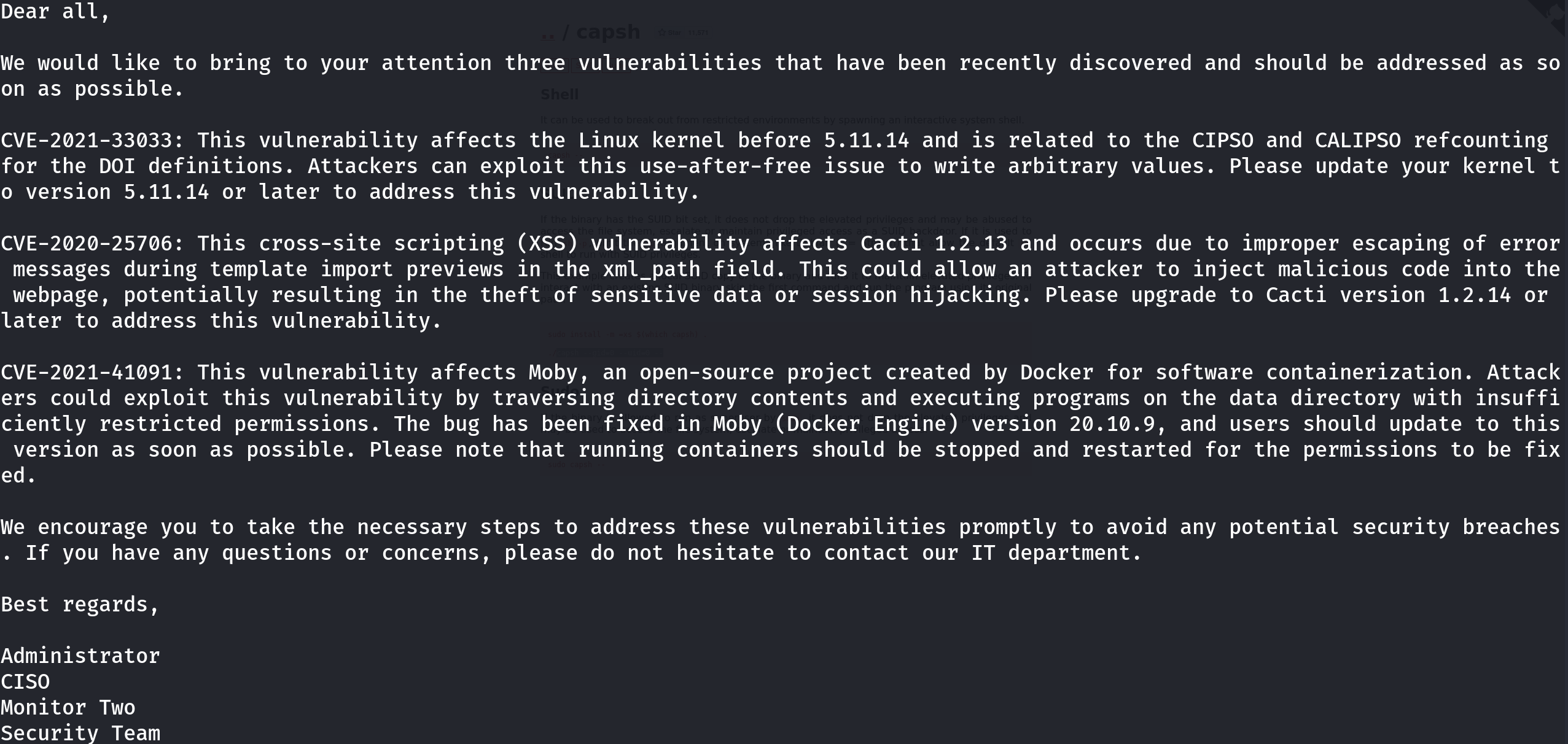Open the 11,571 star count

[698, 33]
